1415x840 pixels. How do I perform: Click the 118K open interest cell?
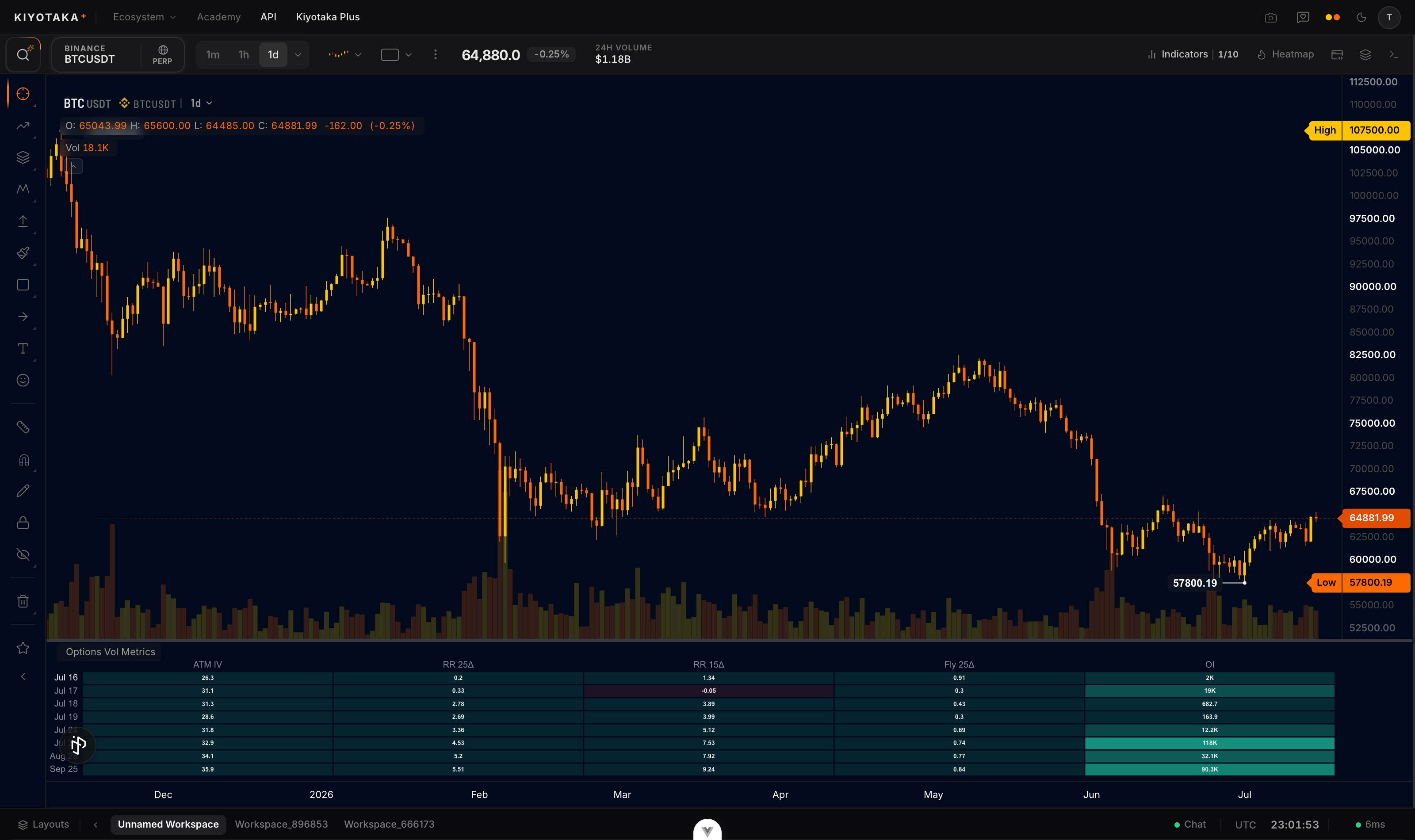pos(1209,743)
